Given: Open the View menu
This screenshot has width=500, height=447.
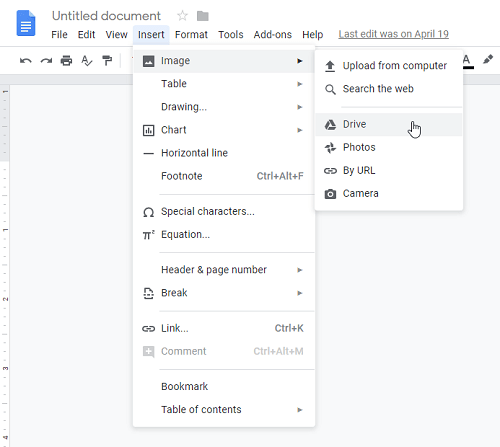Looking at the screenshot, I should pos(116,34).
